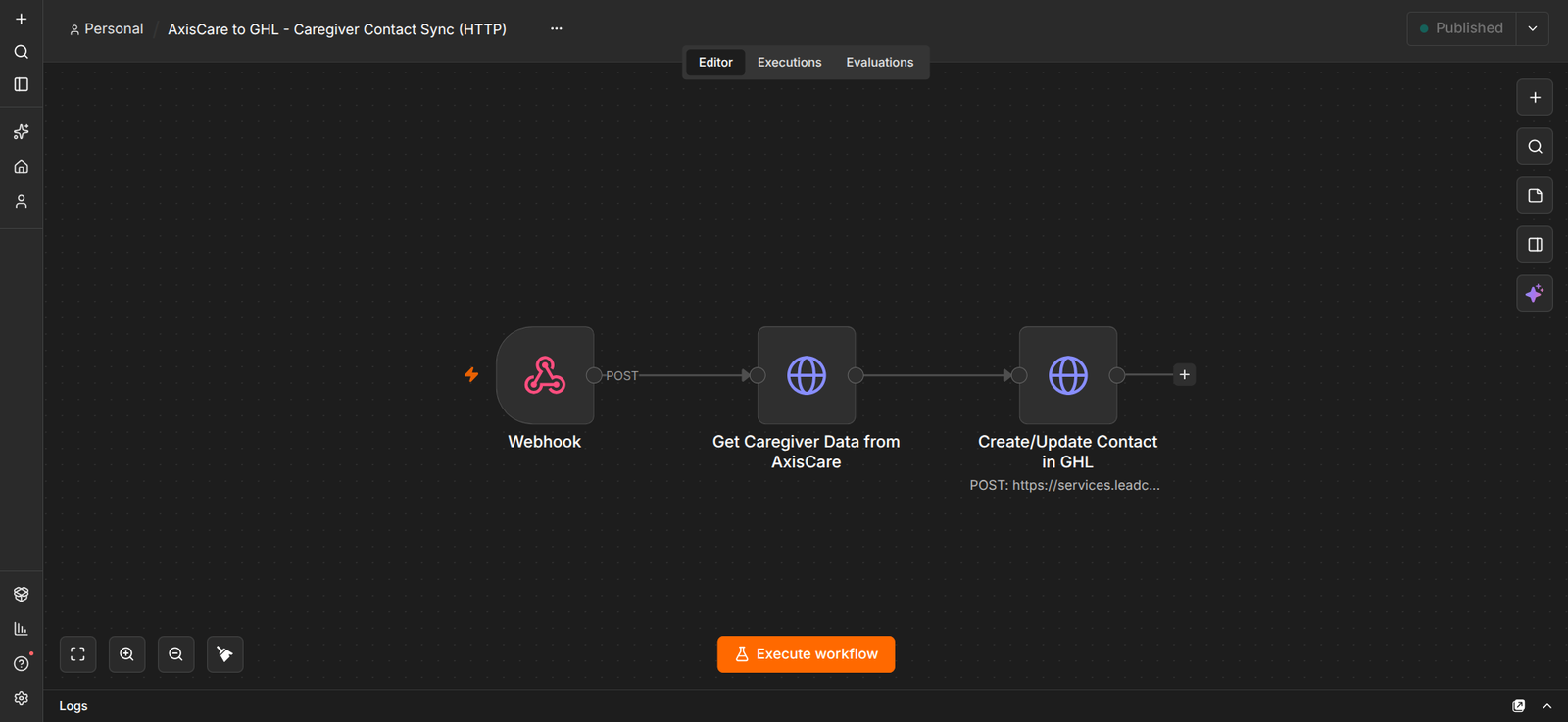Open the AI assistant sparkle button

(1535, 293)
